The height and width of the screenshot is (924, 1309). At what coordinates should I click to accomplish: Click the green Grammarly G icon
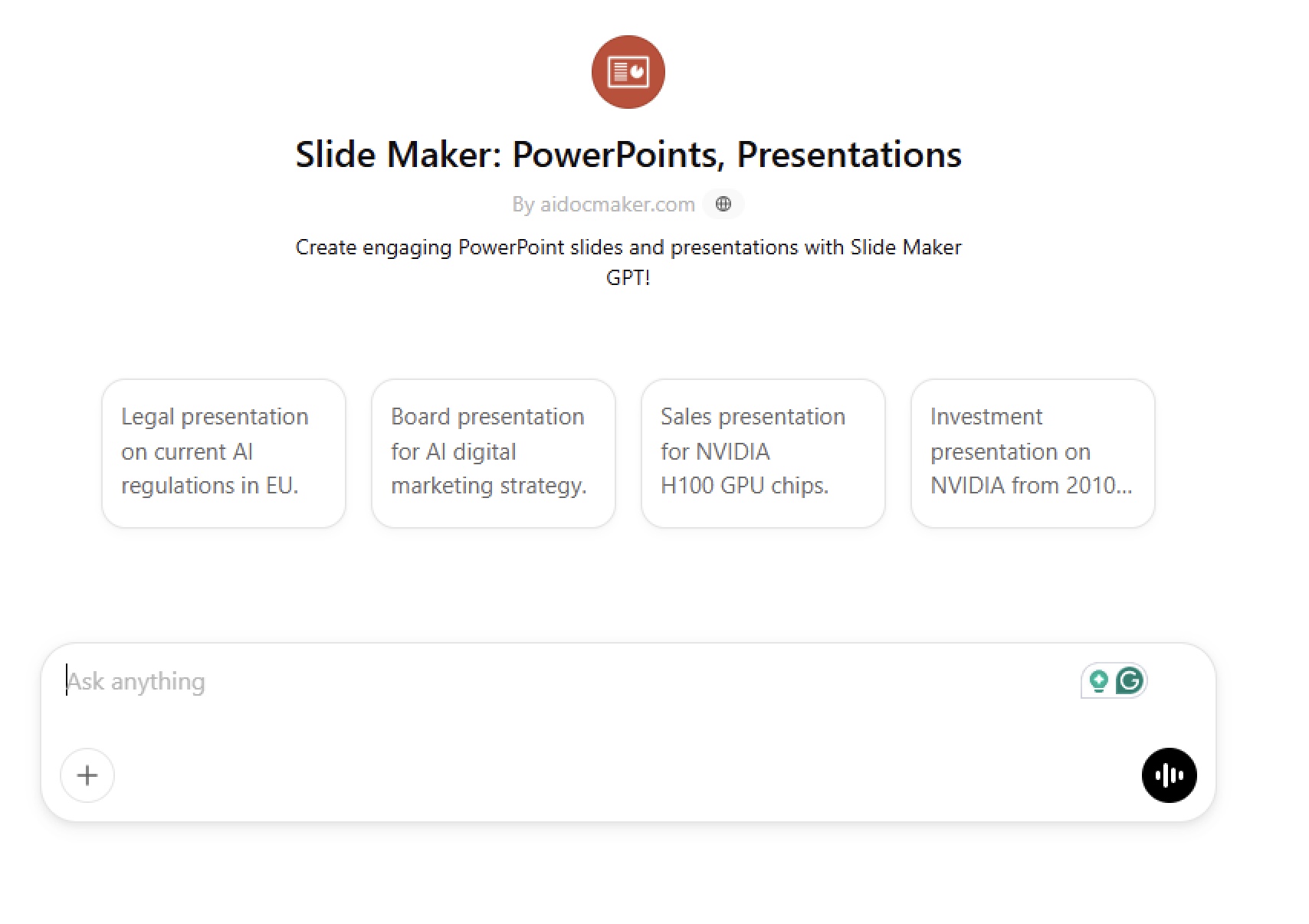click(x=1130, y=680)
